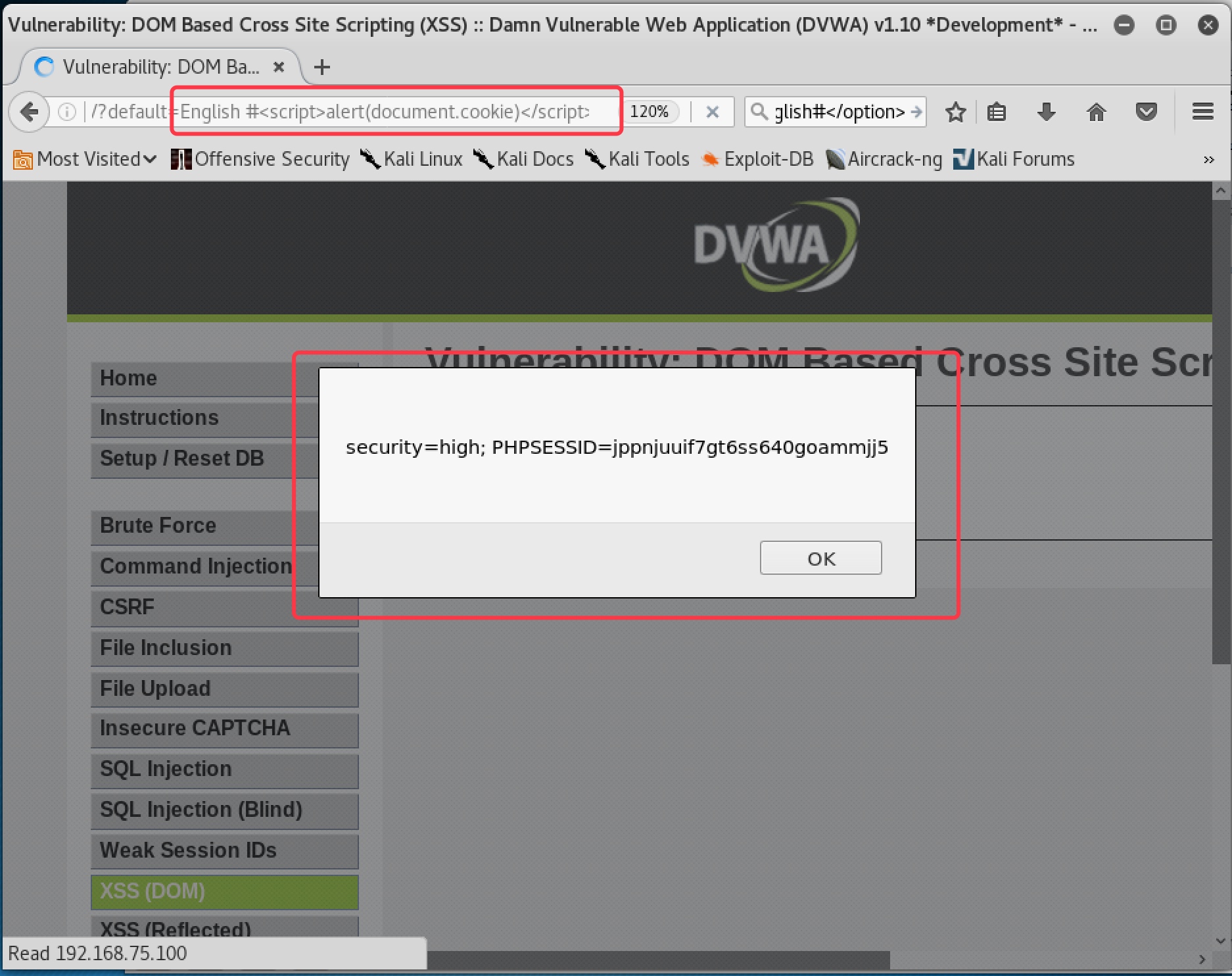Dismiss the cookie alert with OK
This screenshot has width=1232, height=976.
point(820,558)
